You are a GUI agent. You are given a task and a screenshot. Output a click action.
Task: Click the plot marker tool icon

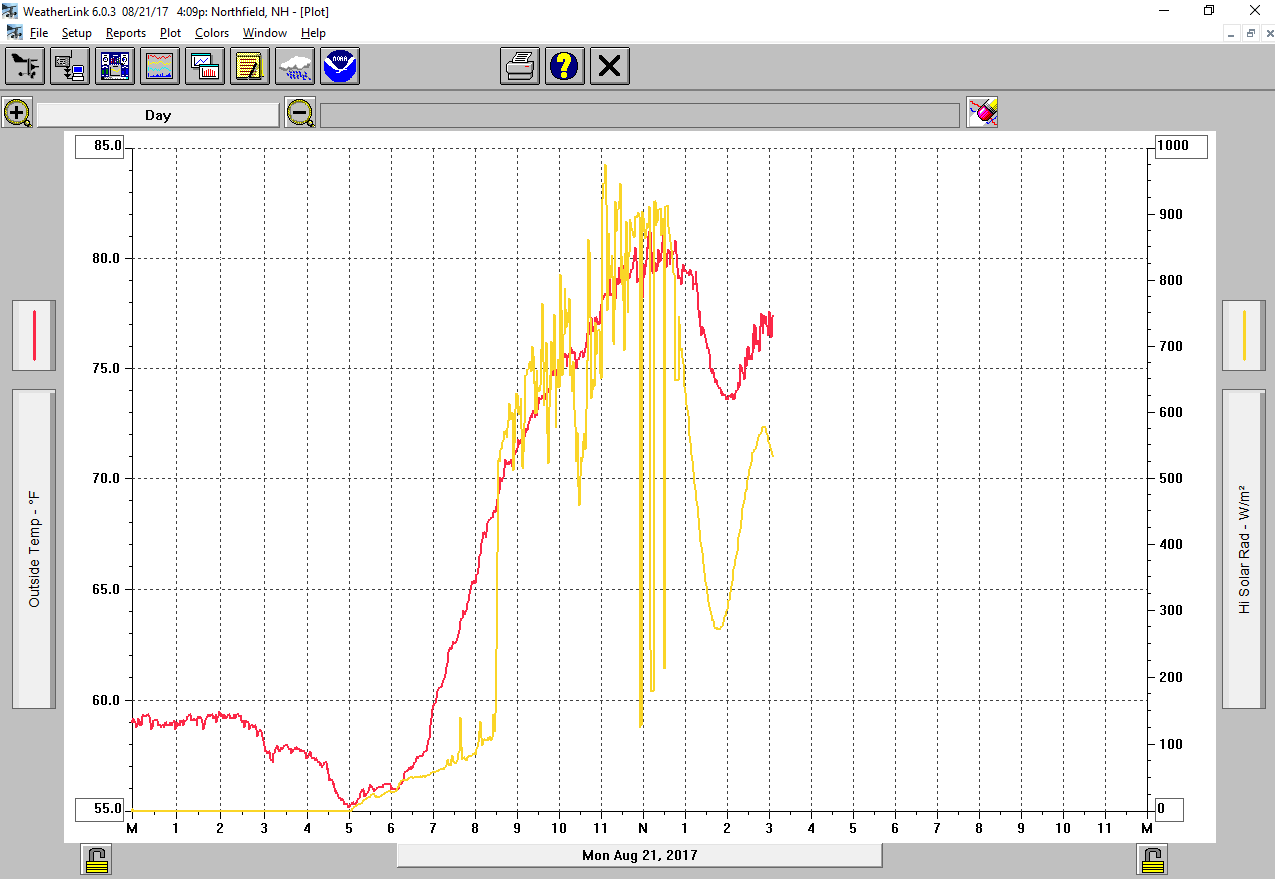[x=982, y=112]
